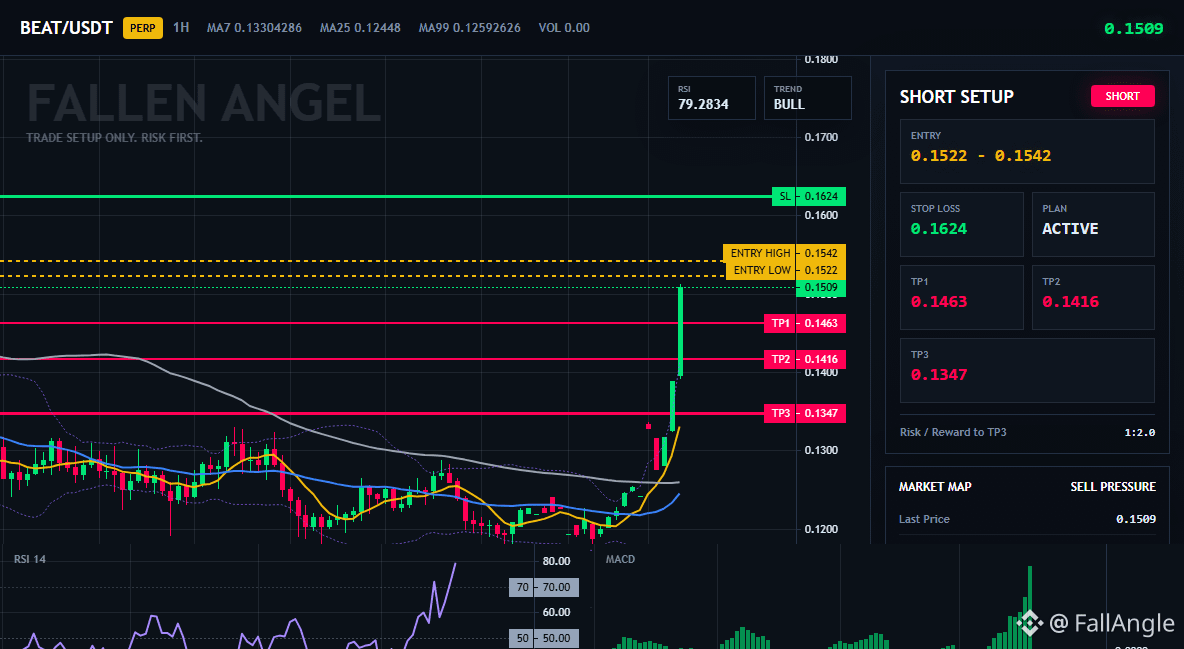The height and width of the screenshot is (649, 1184).
Task: Click the MACD panel label
Action: coord(620,559)
